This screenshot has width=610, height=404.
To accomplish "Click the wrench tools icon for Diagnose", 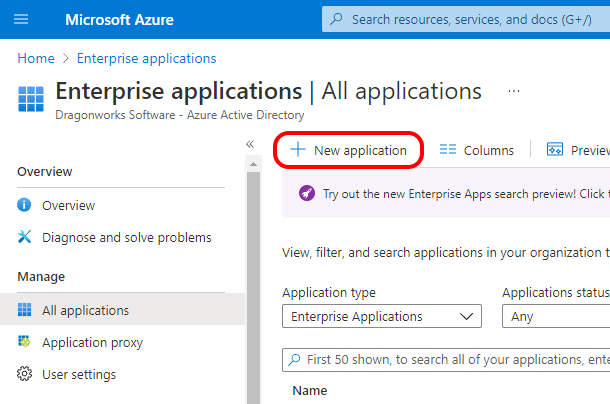I will (24, 236).
